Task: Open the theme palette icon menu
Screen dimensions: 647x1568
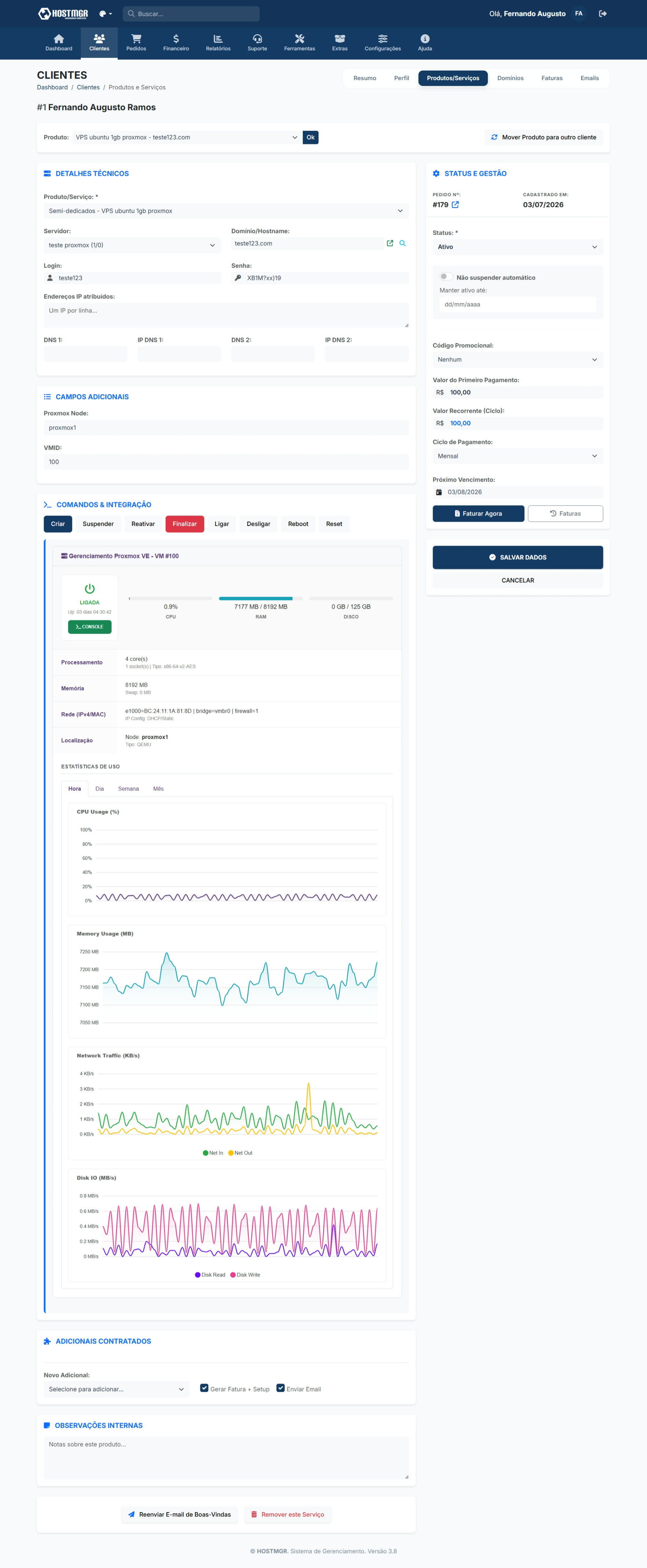Action: point(106,13)
